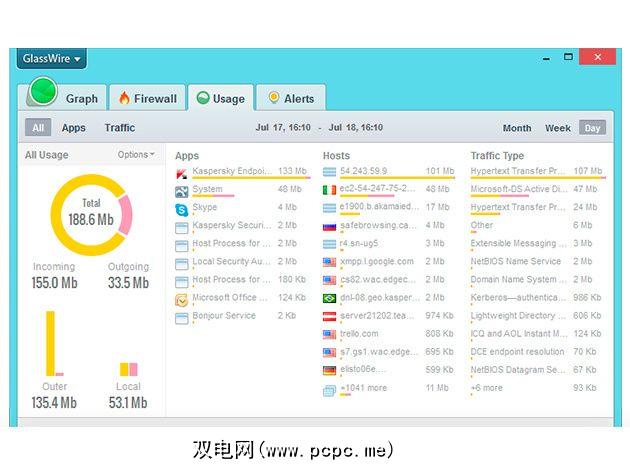This screenshot has width=630, height=473.
Task: Click the Austrian flag for server21202.tea
Action: pyautogui.click(x=329, y=316)
